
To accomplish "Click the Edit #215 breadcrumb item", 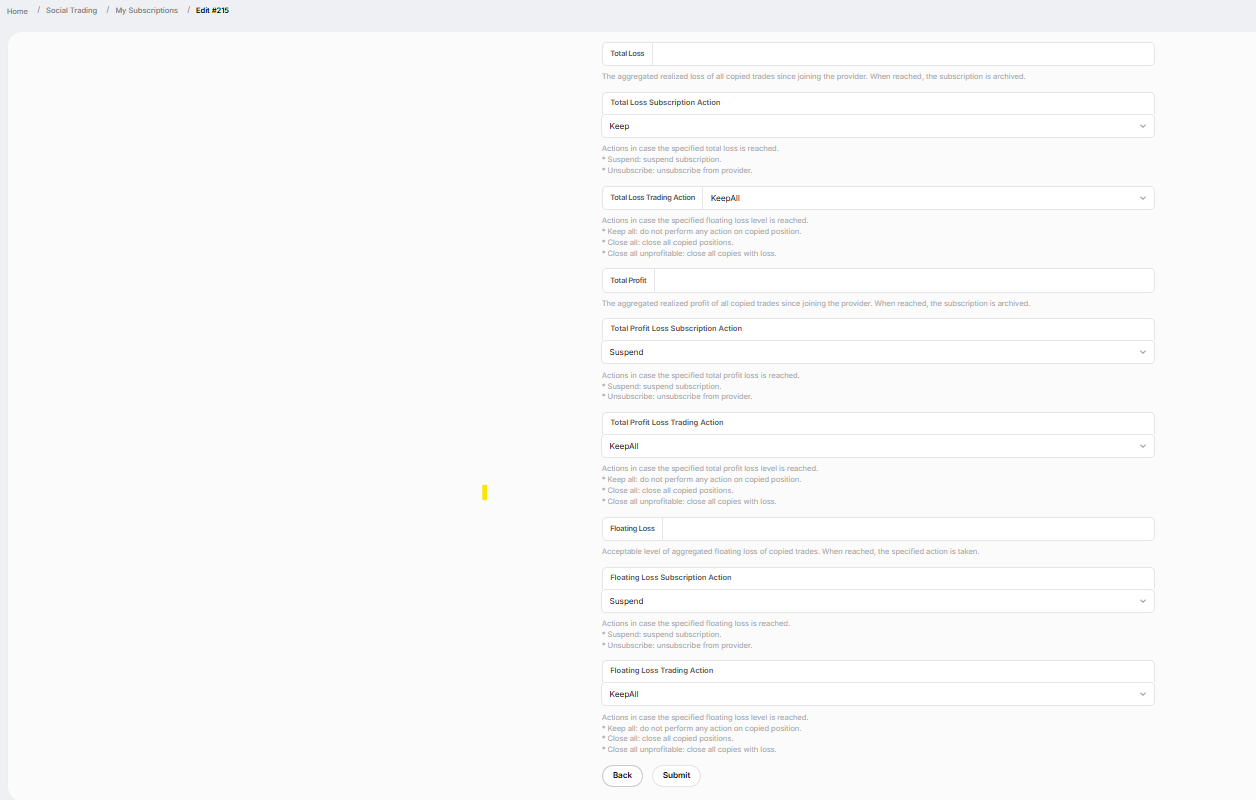I will pyautogui.click(x=212, y=11).
